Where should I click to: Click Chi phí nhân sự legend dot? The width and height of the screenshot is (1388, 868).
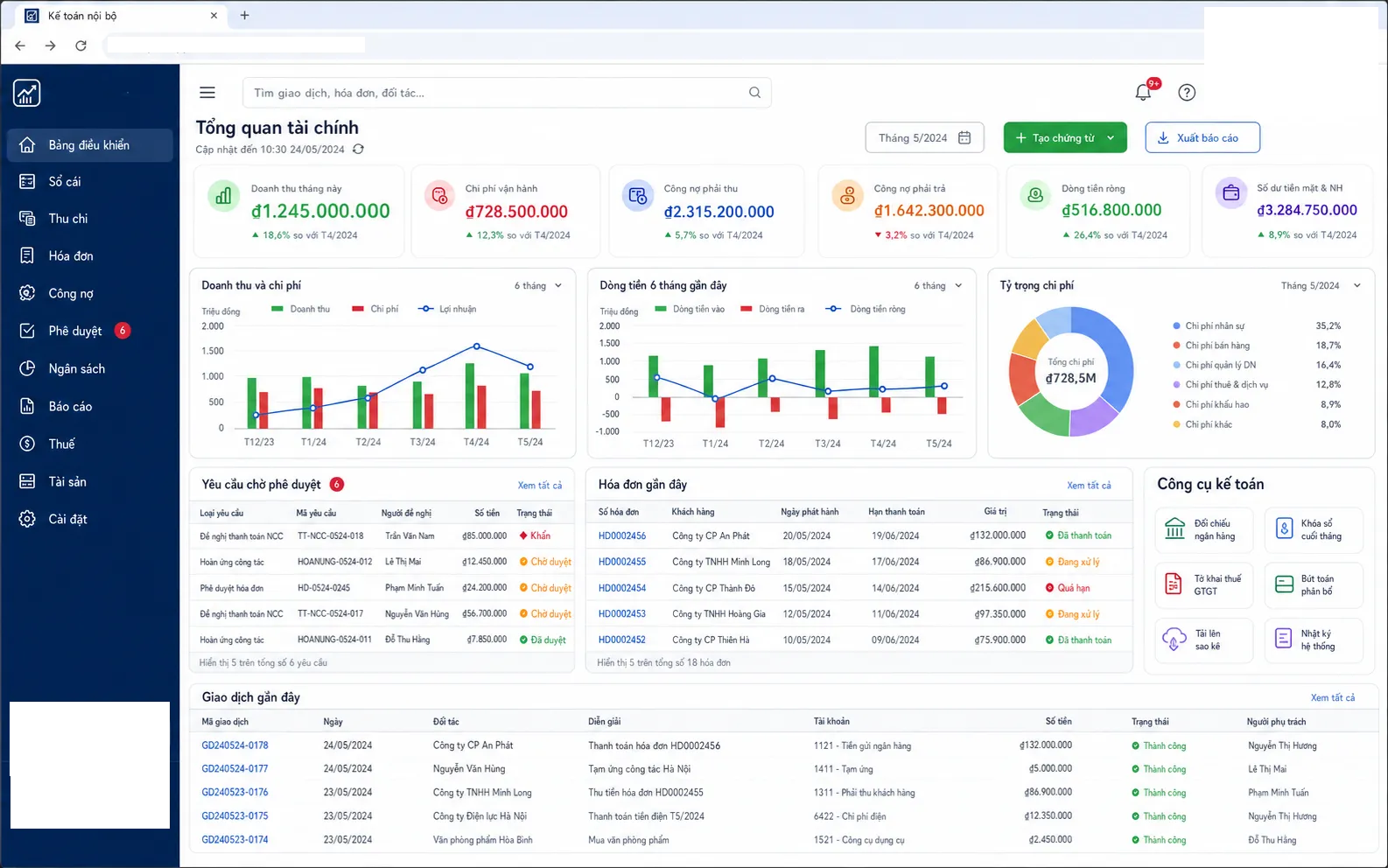1177,325
